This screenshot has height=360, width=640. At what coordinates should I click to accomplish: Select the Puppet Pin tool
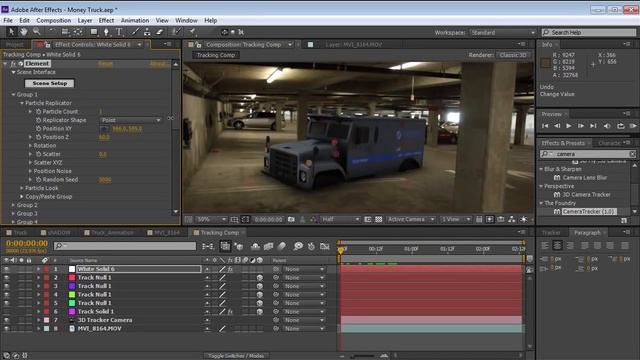click(x=192, y=32)
